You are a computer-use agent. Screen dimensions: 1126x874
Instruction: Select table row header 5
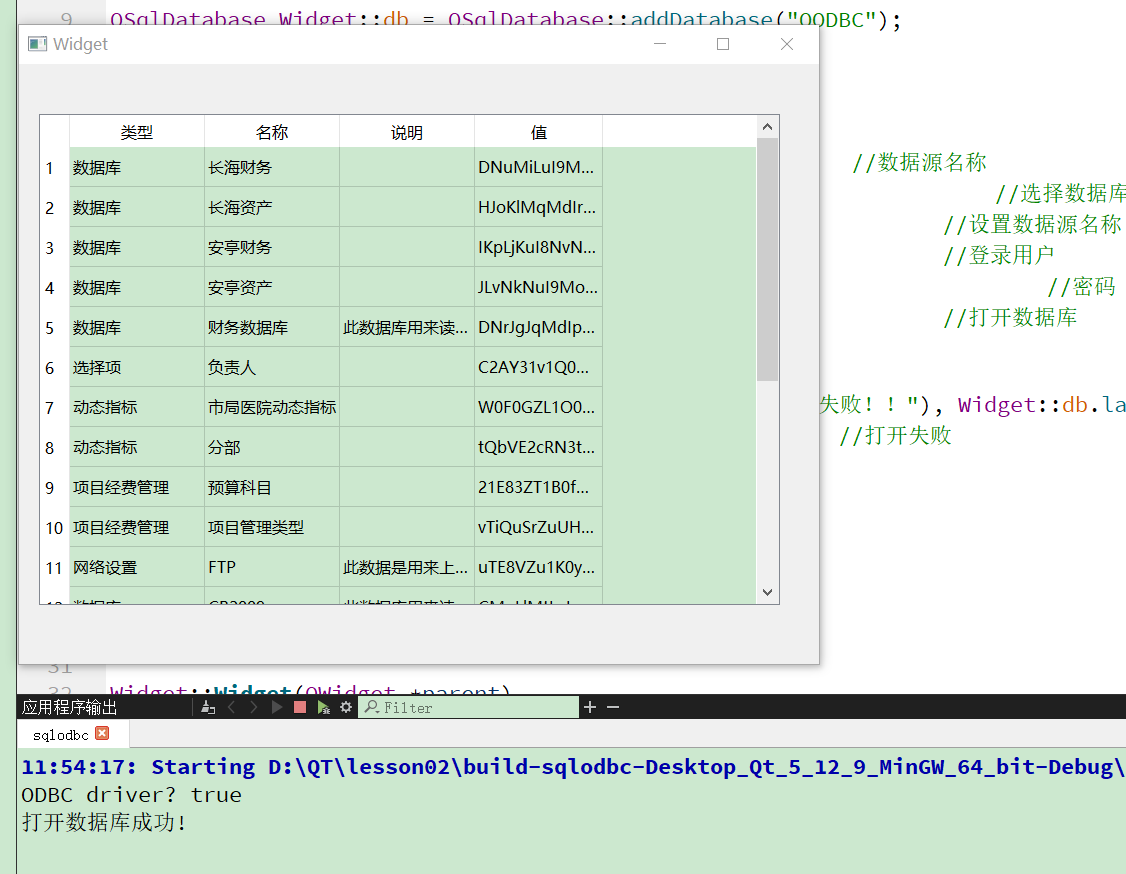coord(51,328)
